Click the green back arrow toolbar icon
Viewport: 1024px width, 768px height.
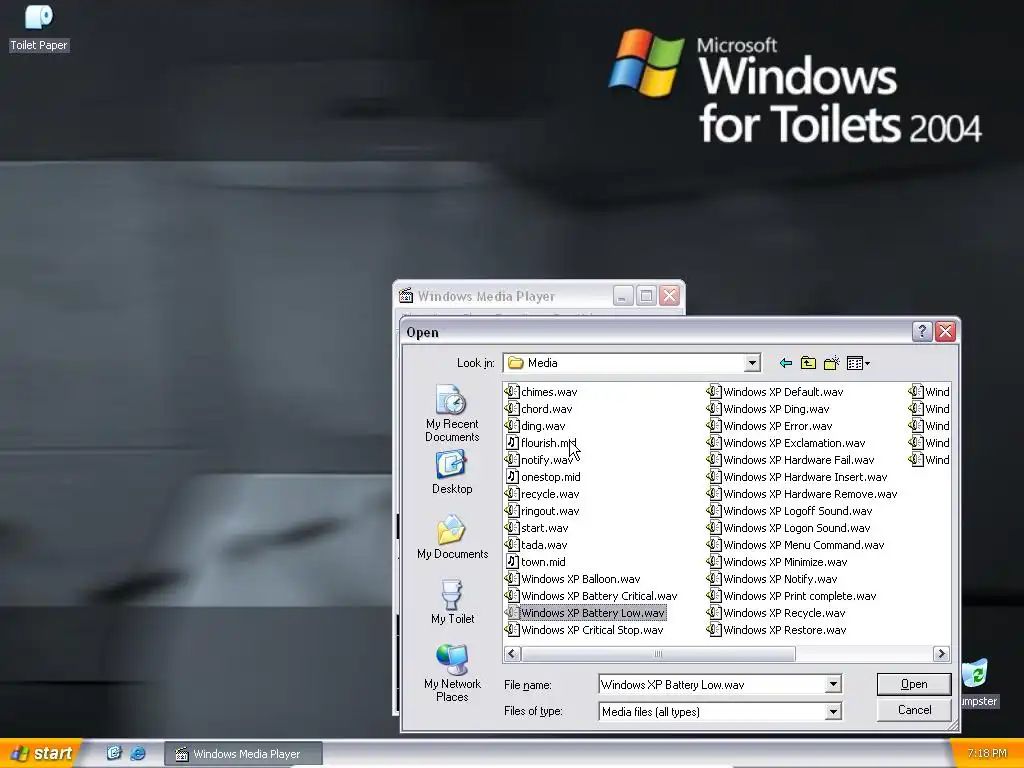[x=786, y=363]
